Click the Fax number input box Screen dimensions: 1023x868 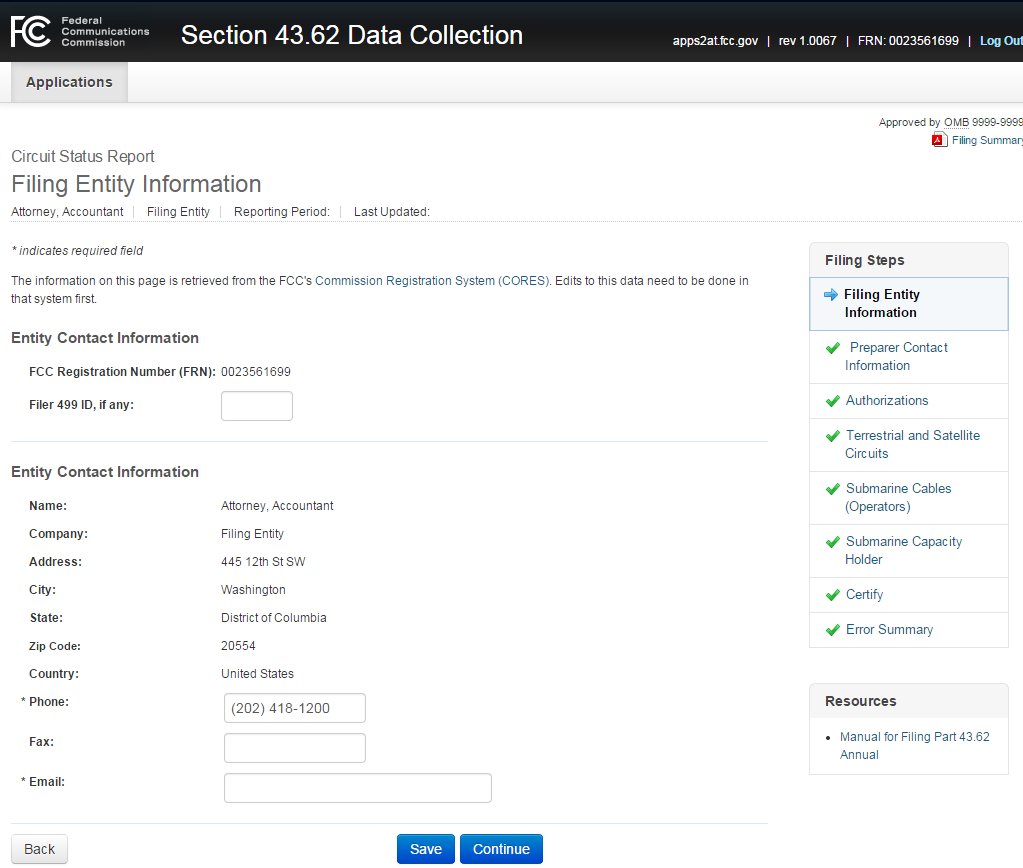pyautogui.click(x=295, y=748)
